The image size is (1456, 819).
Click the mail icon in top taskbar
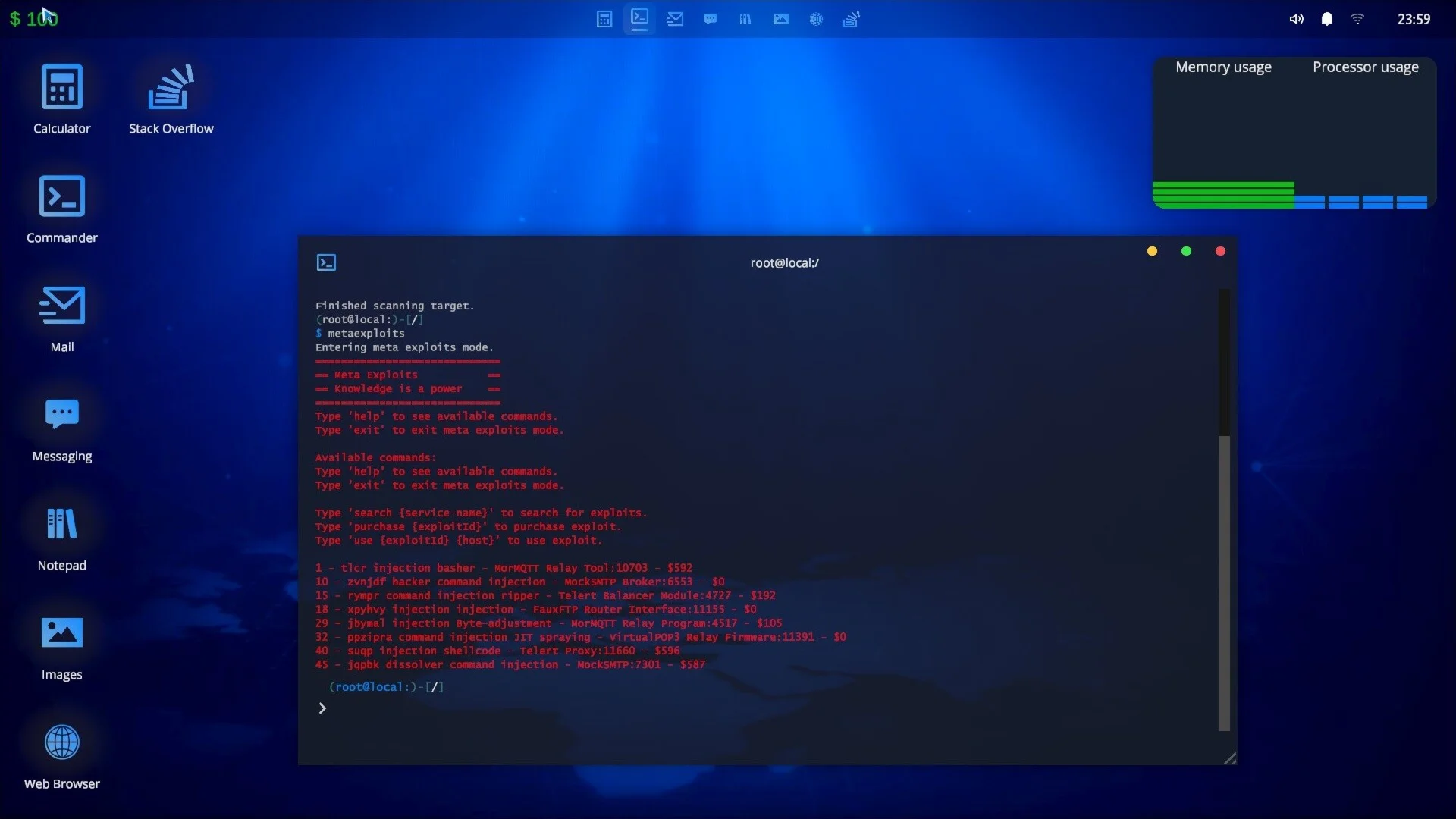click(675, 19)
